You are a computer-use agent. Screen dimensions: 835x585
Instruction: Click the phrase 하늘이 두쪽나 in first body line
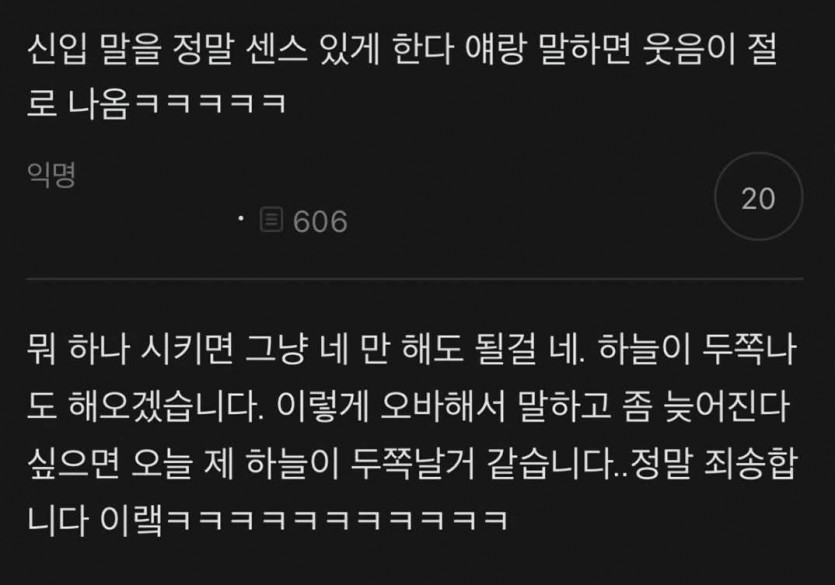click(x=697, y=350)
